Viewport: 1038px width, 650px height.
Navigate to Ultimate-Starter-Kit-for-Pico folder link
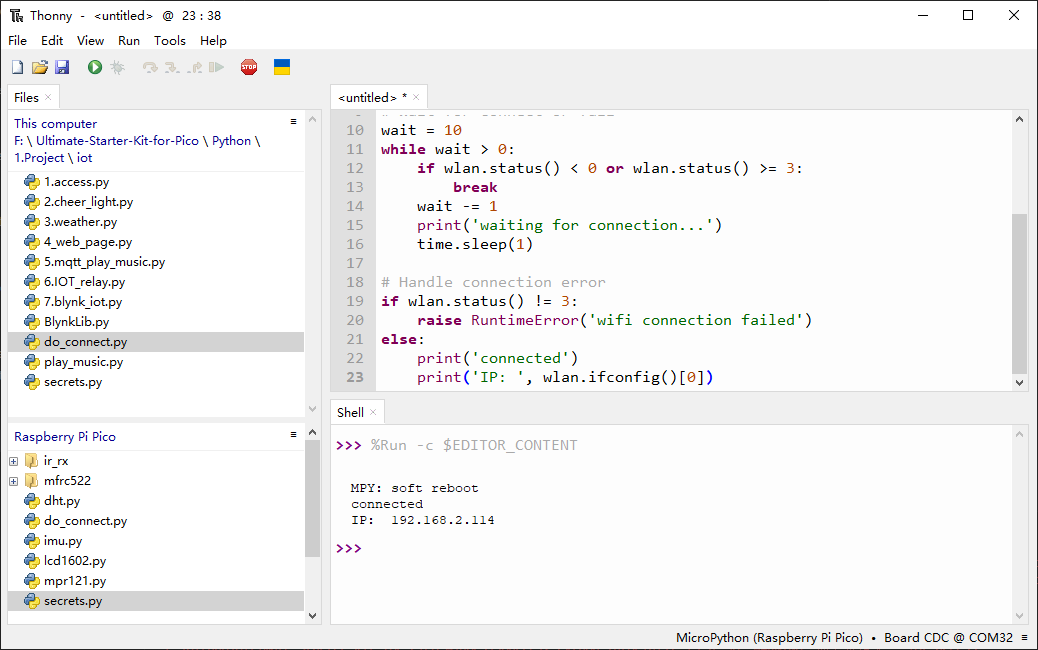[x=117, y=141]
